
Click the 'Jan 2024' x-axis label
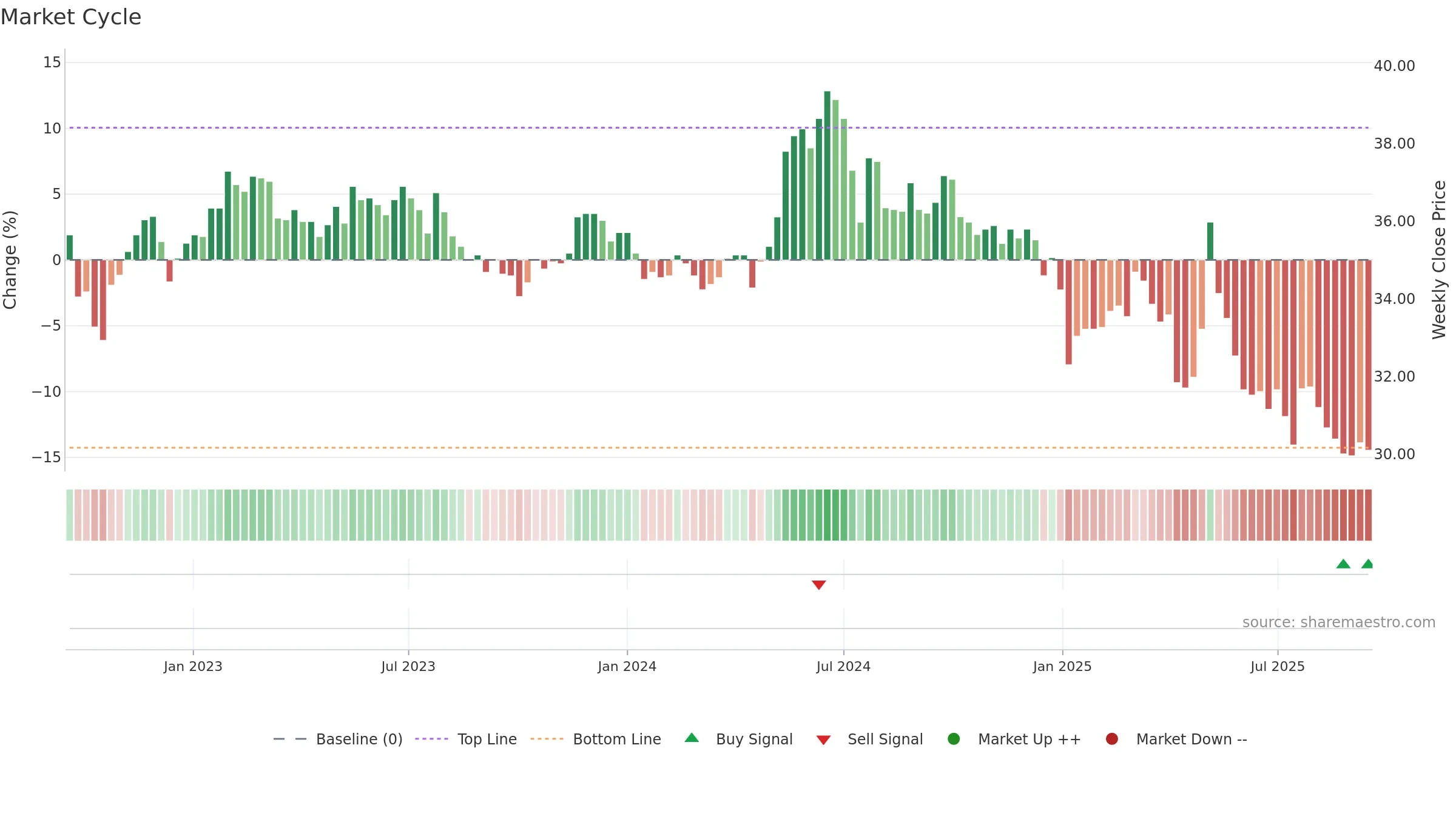[627, 666]
